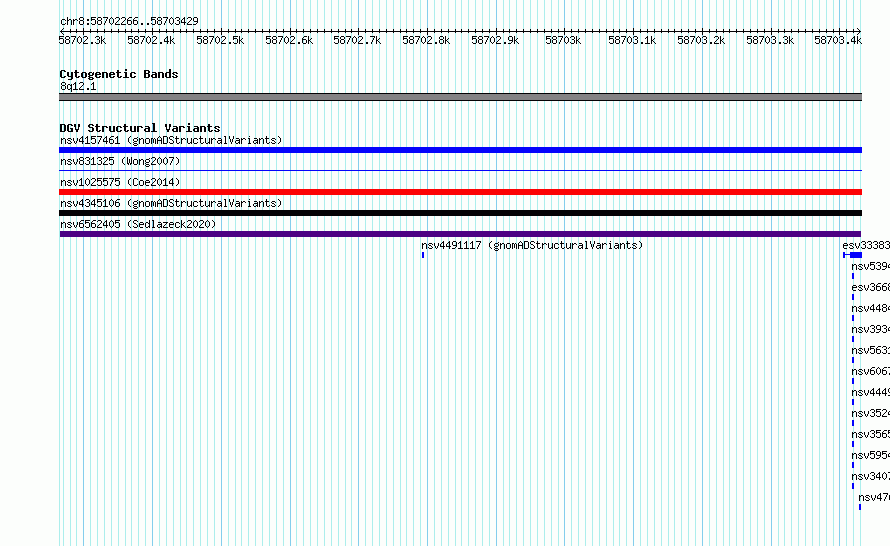Click the 8q12.1 band label
This screenshot has height=546, width=890.
78,86
